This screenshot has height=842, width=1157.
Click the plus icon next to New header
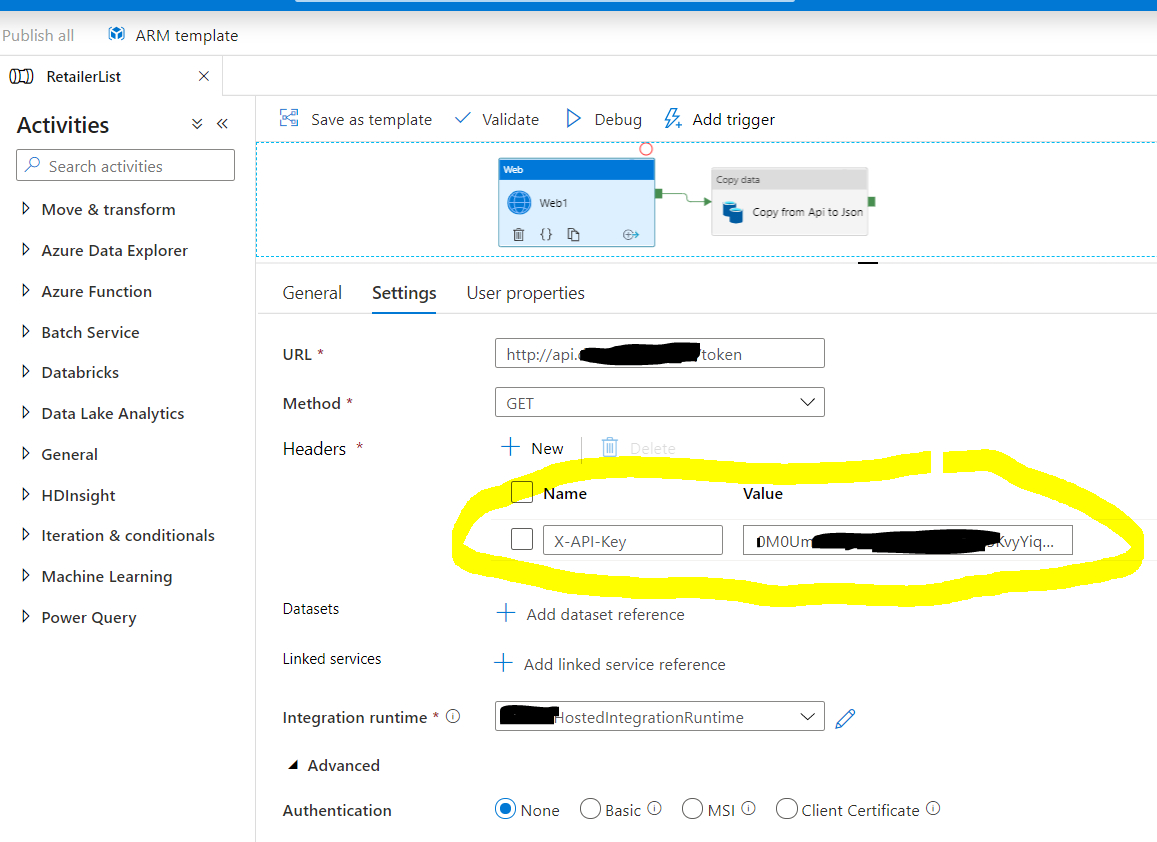point(510,446)
